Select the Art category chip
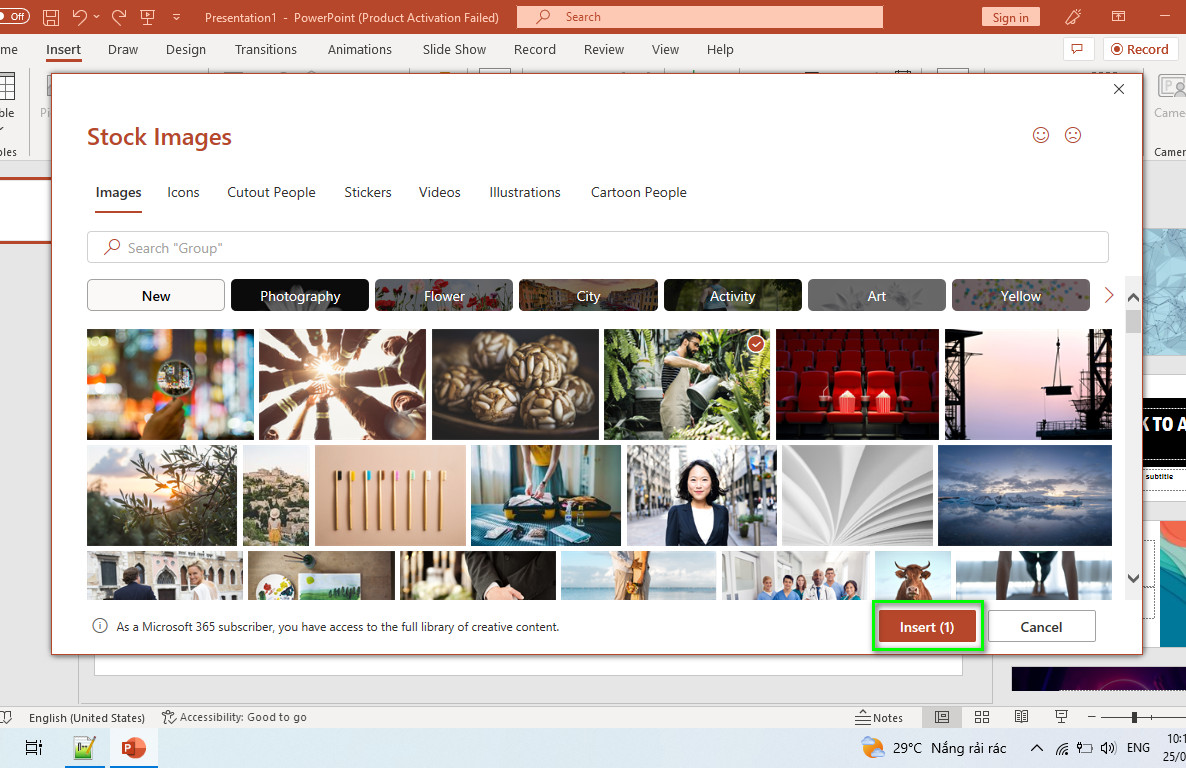 pyautogui.click(x=877, y=295)
